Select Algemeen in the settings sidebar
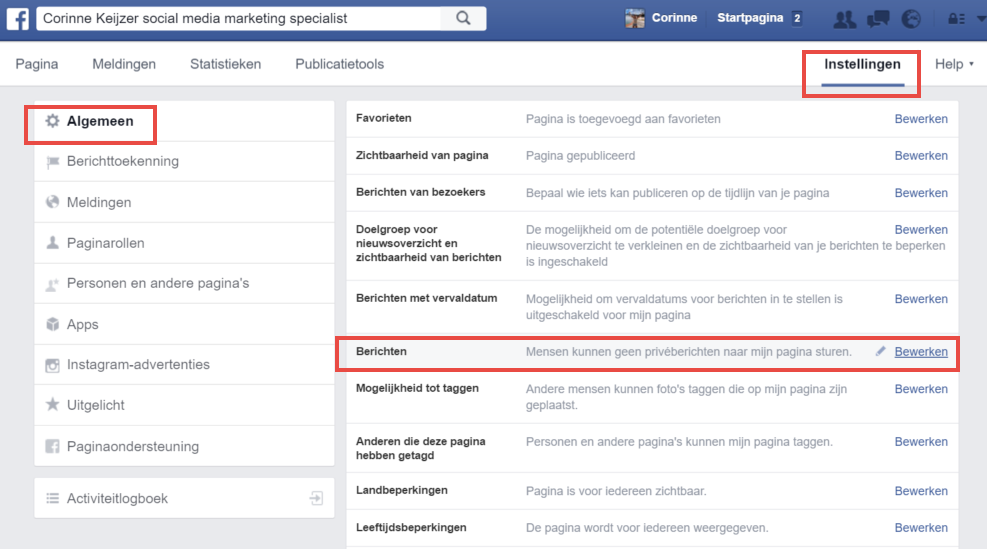The width and height of the screenshot is (987, 549). [x=184, y=121]
